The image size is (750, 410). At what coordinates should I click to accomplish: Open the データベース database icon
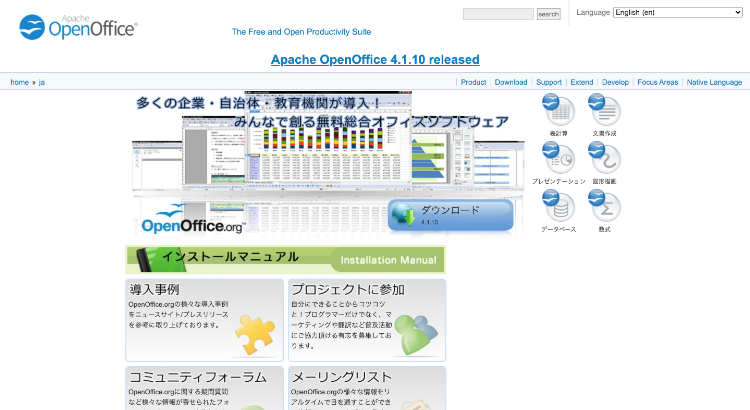[558, 206]
